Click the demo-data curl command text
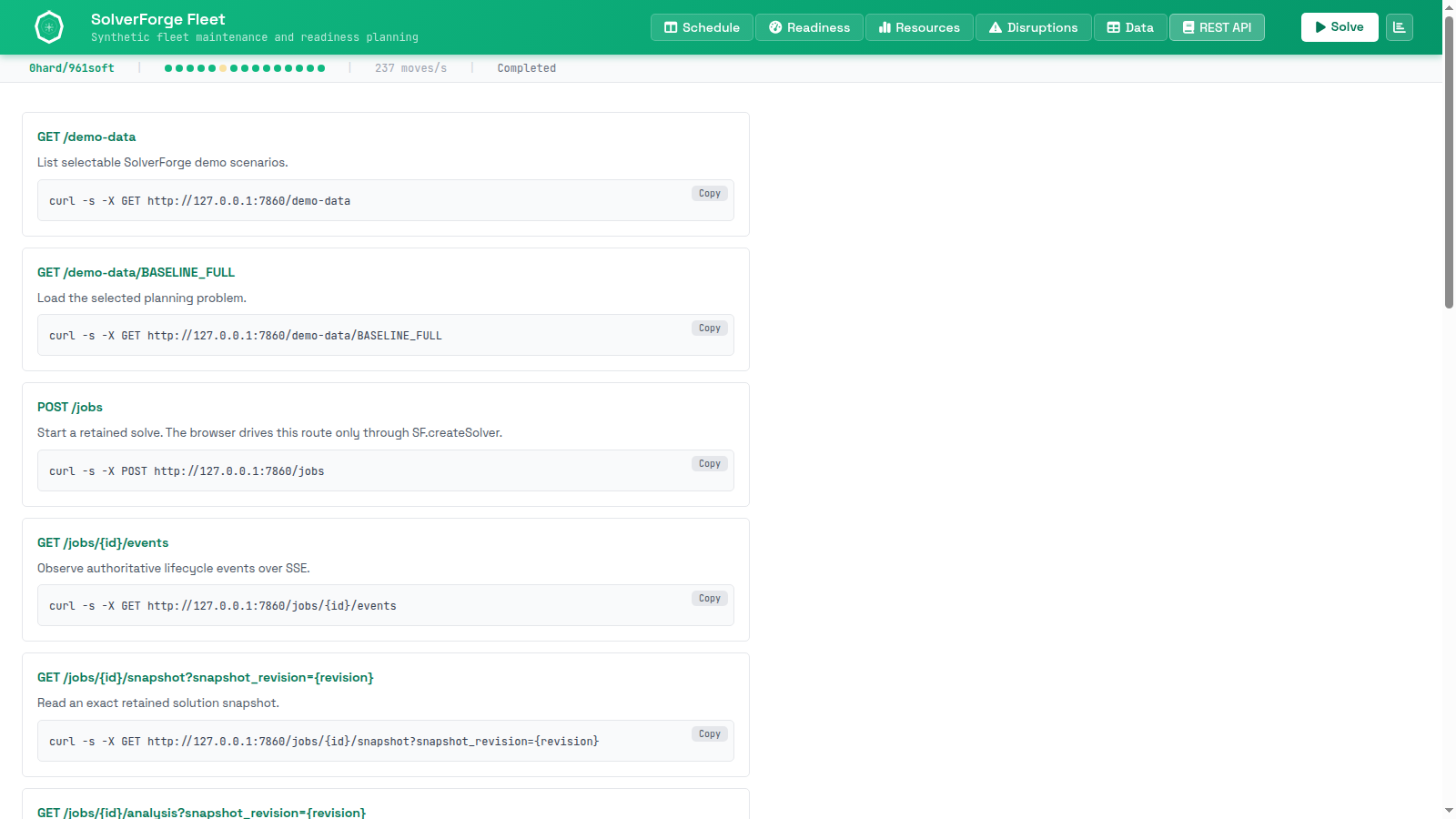 click(x=200, y=201)
